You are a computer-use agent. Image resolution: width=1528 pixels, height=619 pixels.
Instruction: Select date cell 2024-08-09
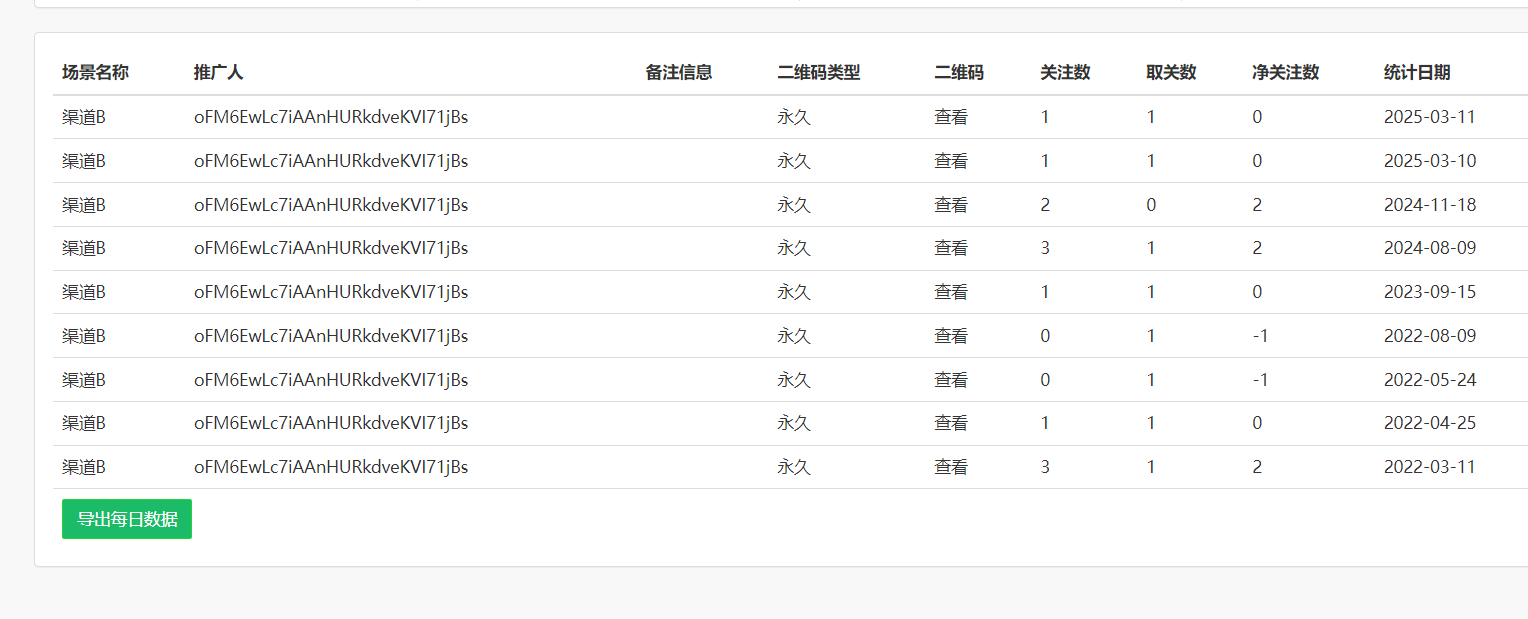pyautogui.click(x=1430, y=248)
